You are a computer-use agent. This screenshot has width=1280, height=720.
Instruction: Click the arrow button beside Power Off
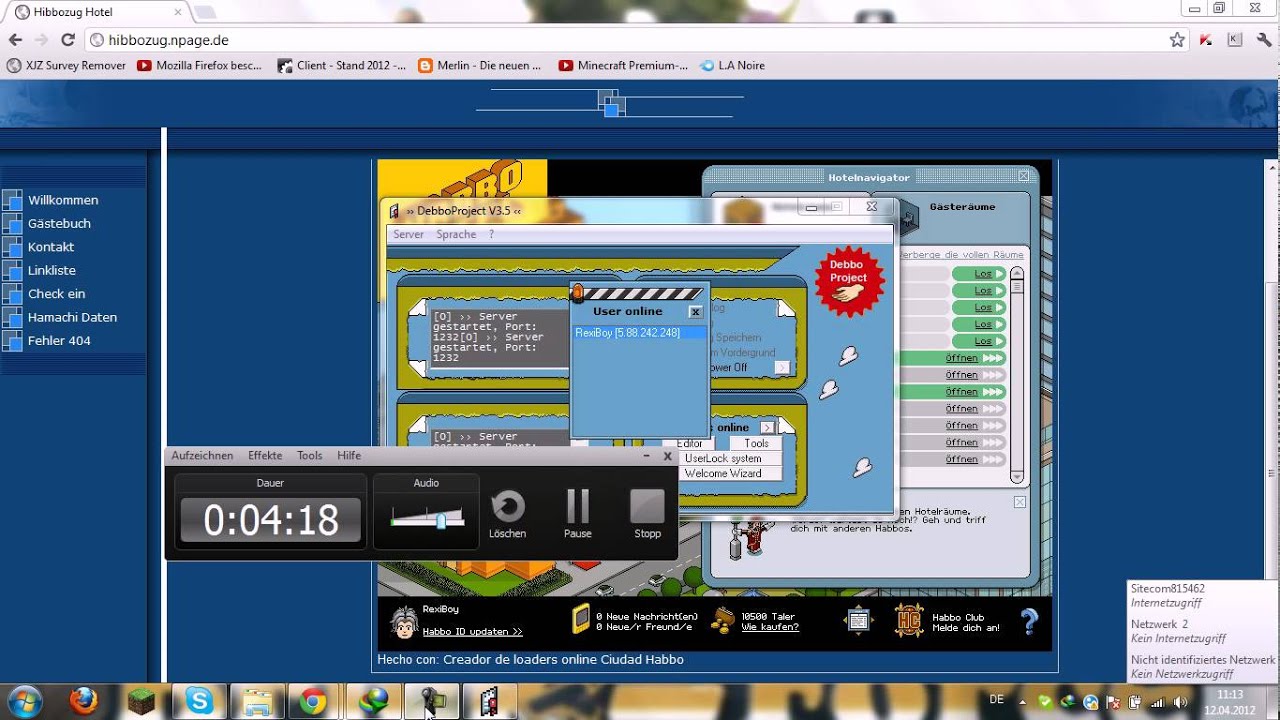pos(782,367)
